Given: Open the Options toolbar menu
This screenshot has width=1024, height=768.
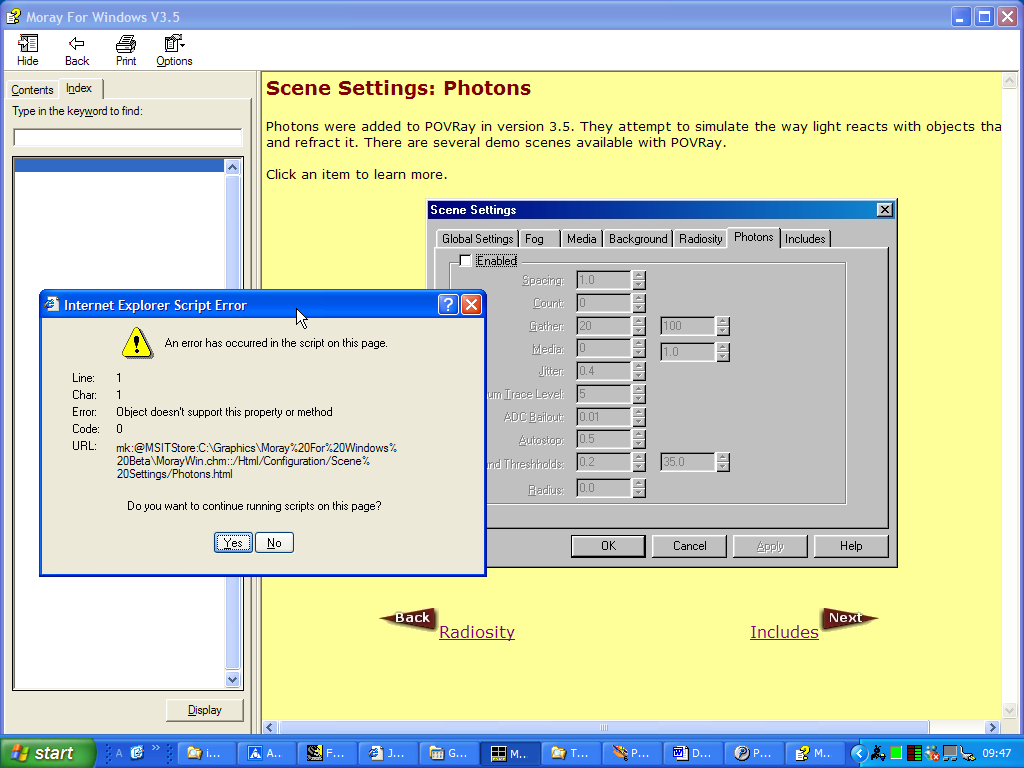Looking at the screenshot, I should point(174,50).
